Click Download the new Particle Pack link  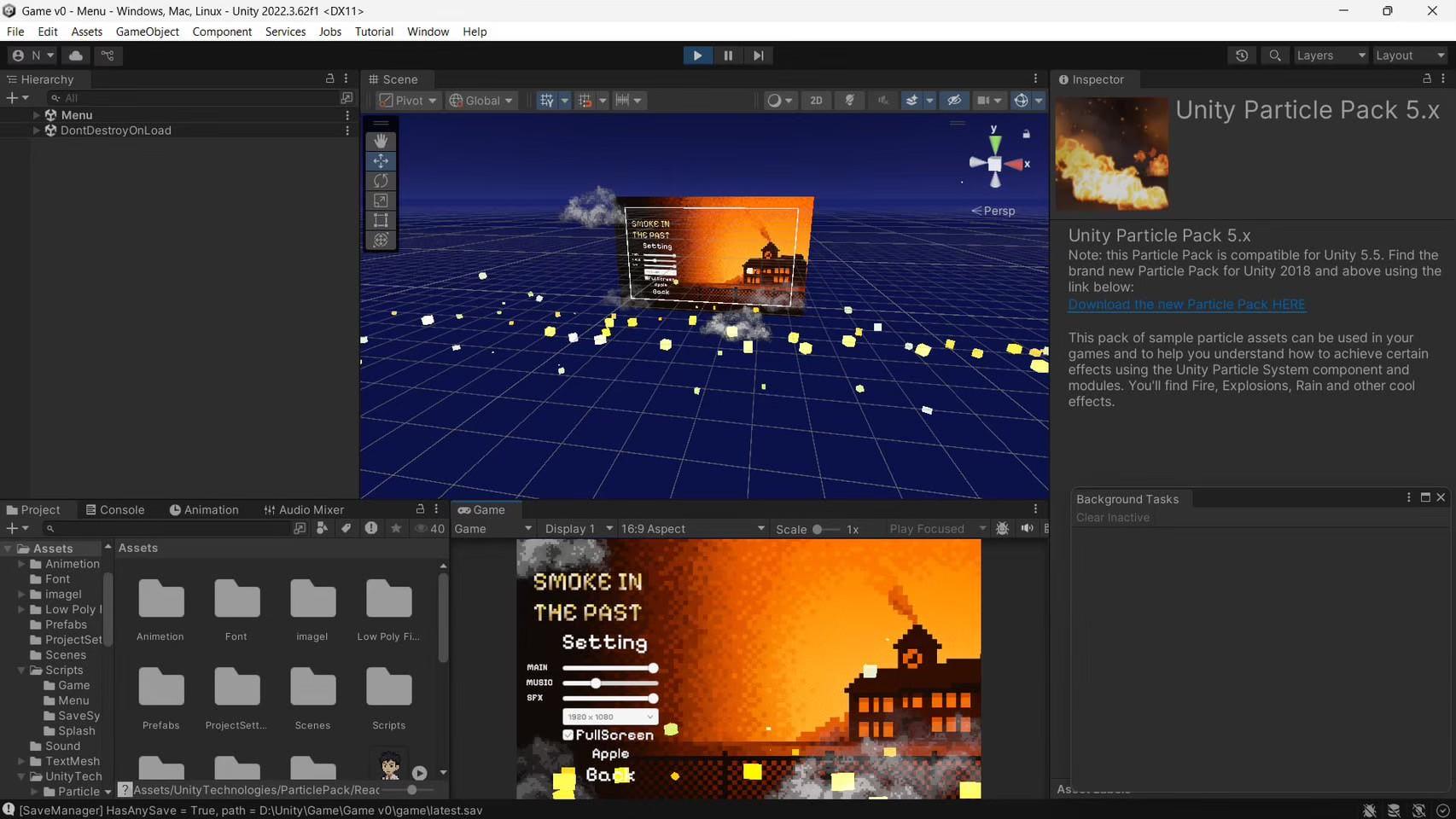click(1186, 305)
